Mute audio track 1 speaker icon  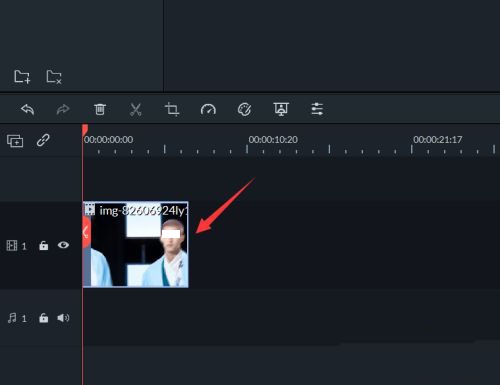63,318
